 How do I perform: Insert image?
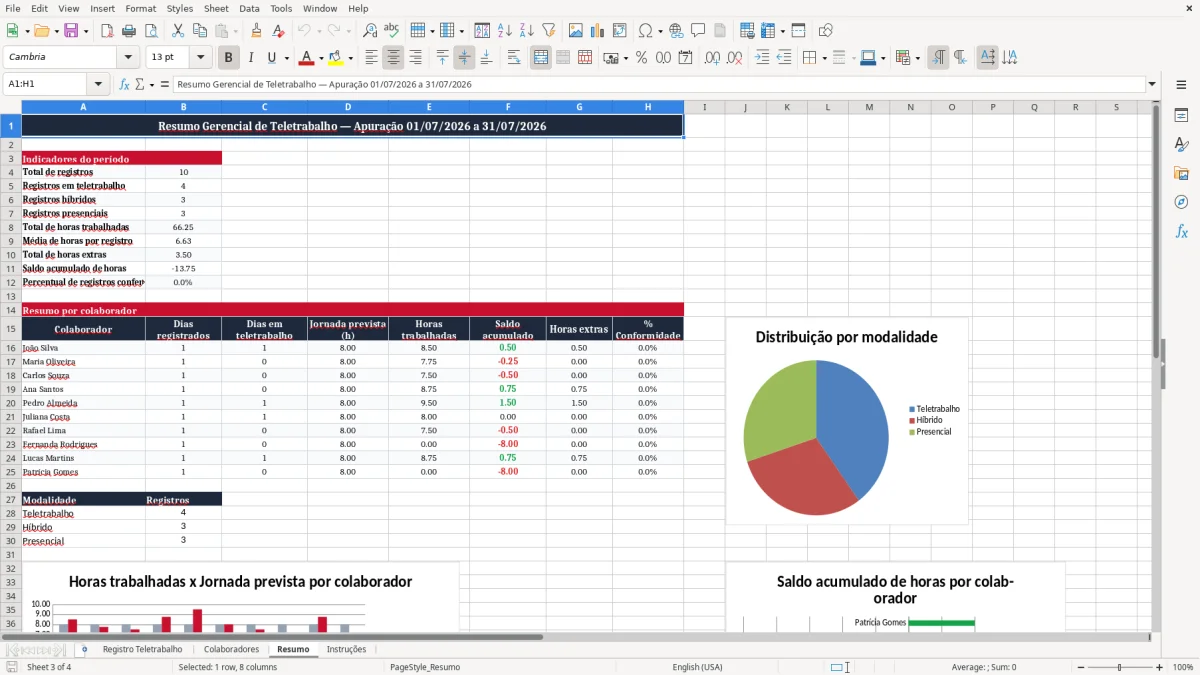click(x=576, y=31)
